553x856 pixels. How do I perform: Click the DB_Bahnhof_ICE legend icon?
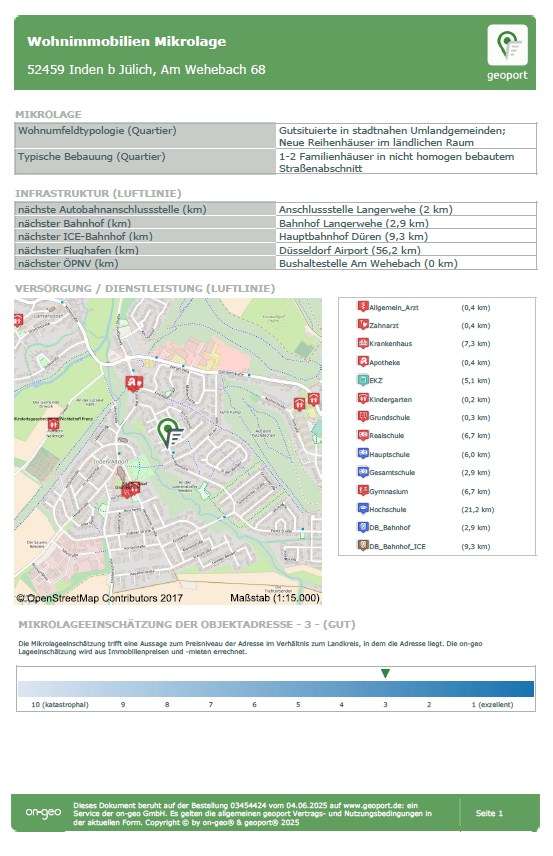(363, 545)
